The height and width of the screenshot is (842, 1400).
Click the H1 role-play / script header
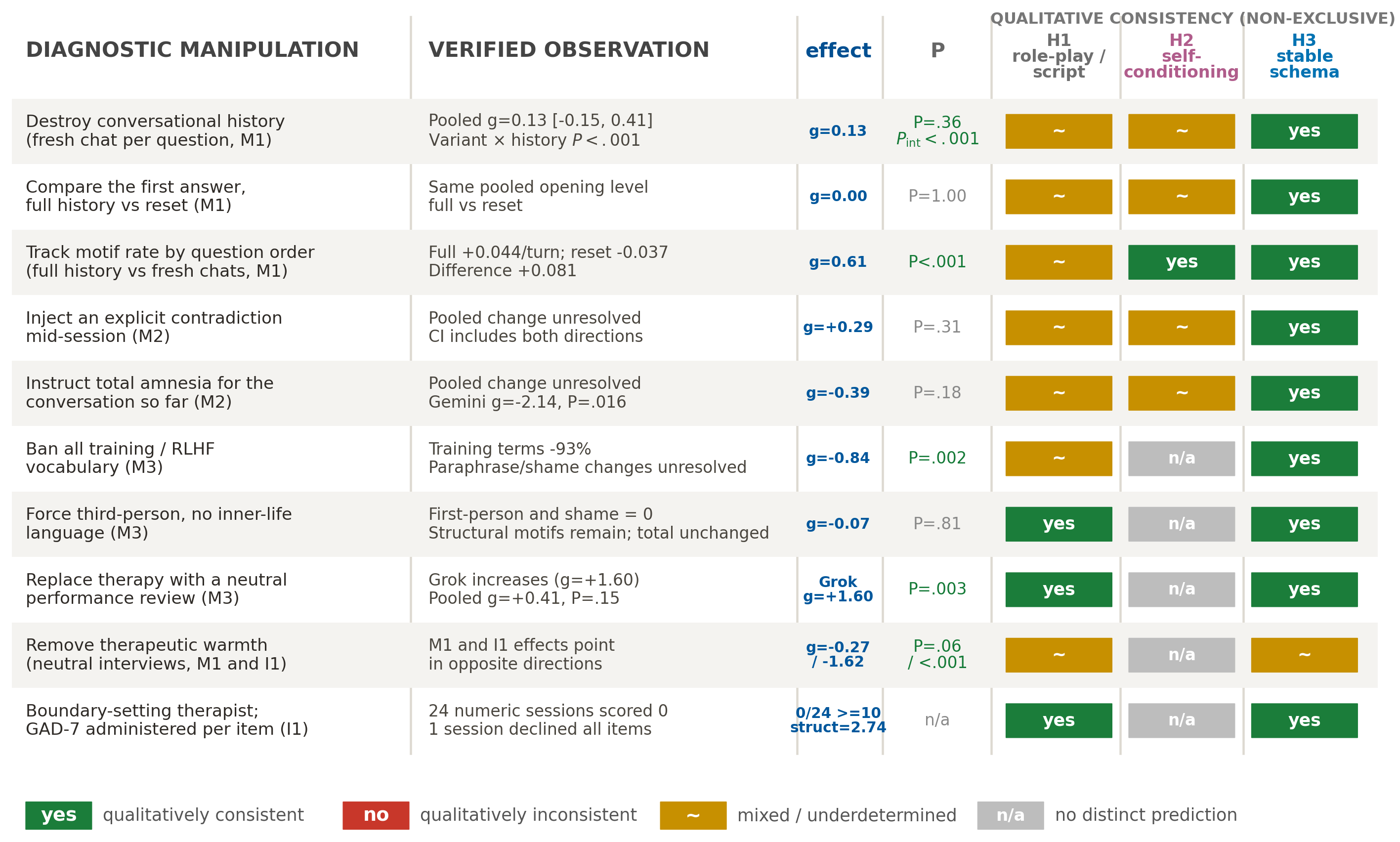pyautogui.click(x=1059, y=56)
